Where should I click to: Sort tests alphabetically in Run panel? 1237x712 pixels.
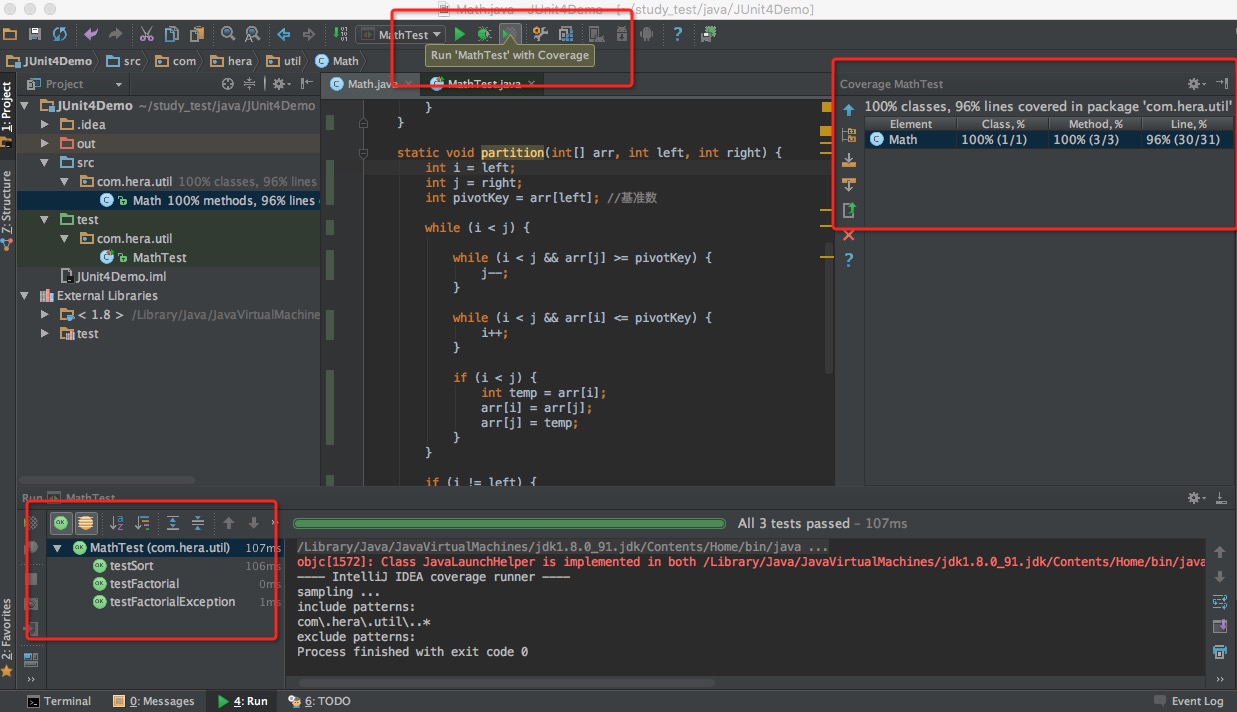(x=117, y=523)
